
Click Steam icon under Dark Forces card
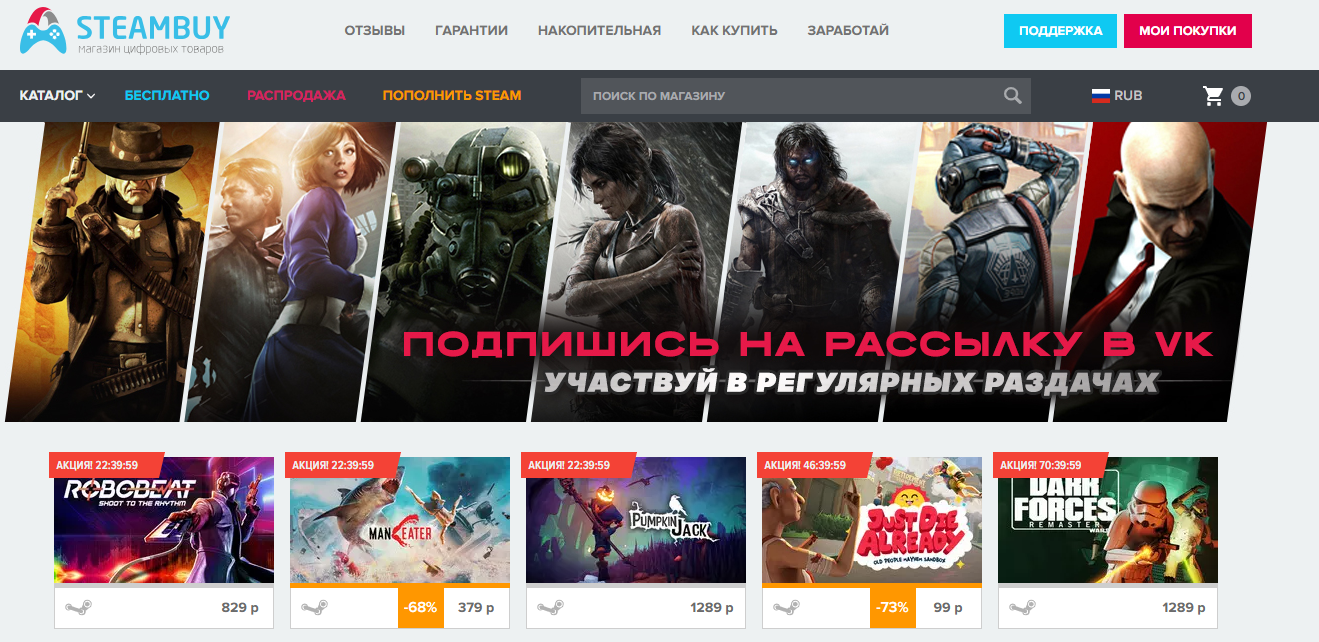(x=1023, y=607)
